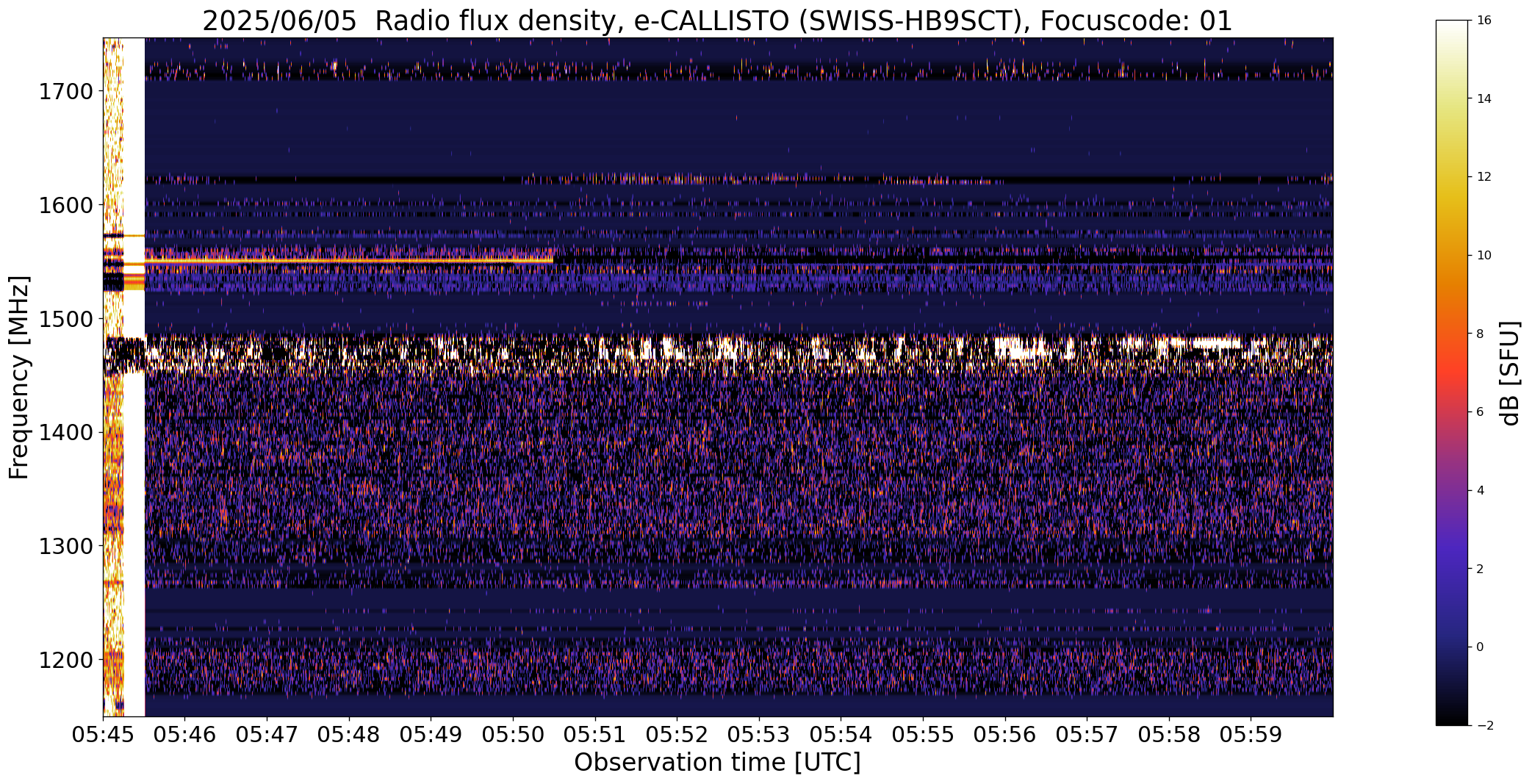Click the 05:45 time tick label
Screen dimensions: 1532x784
point(103,735)
